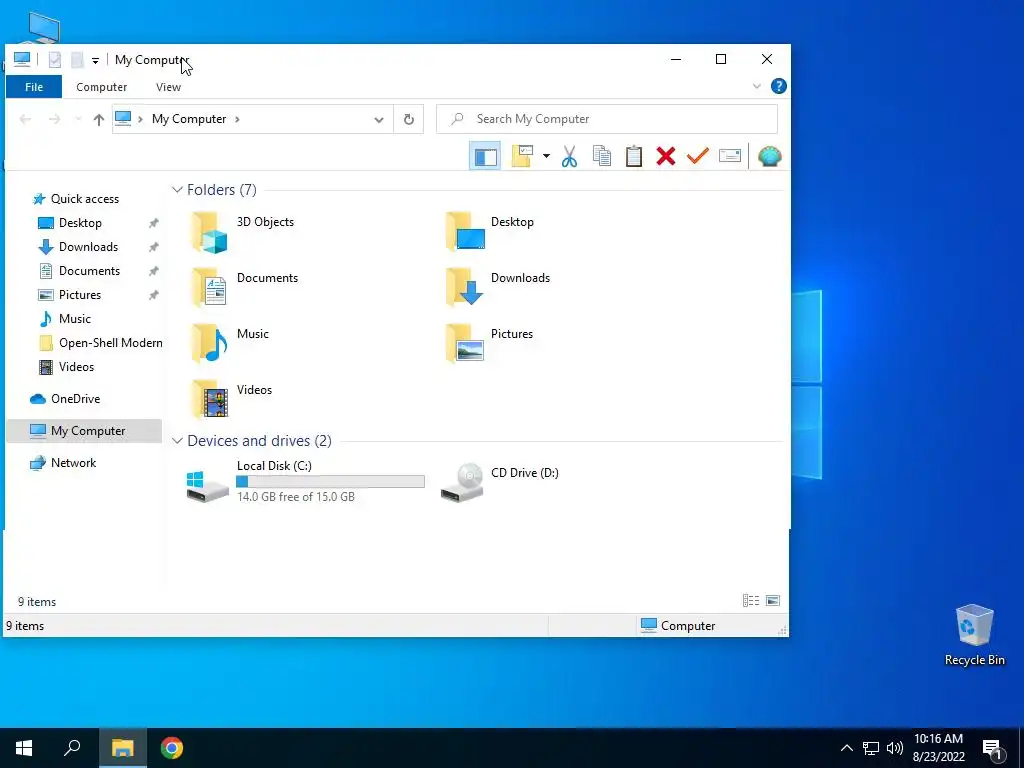Open Classic Explorer shell settings icon
Image resolution: width=1024 pixels, height=768 pixels.
click(x=769, y=156)
